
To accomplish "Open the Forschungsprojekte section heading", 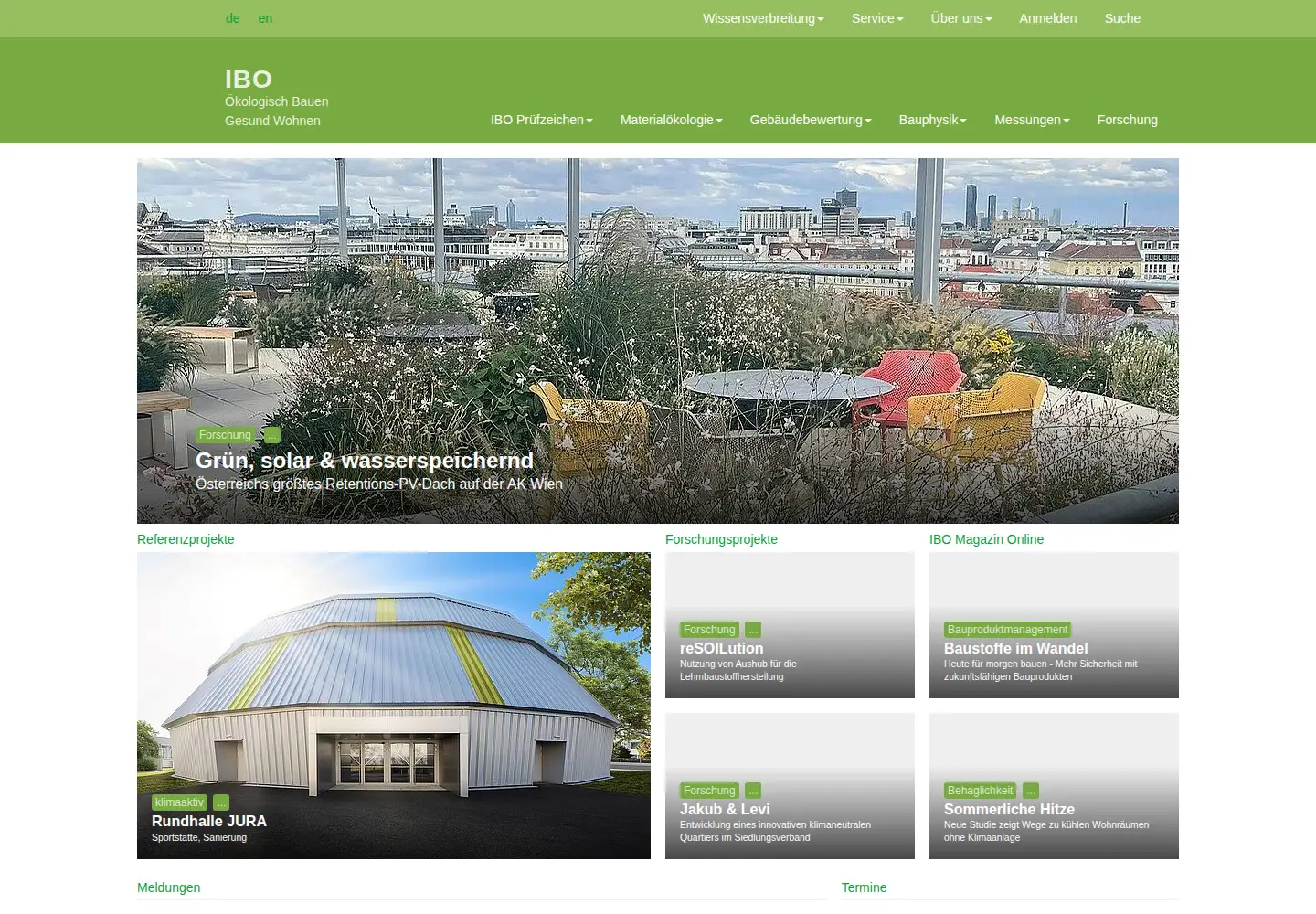I will pyautogui.click(x=721, y=539).
